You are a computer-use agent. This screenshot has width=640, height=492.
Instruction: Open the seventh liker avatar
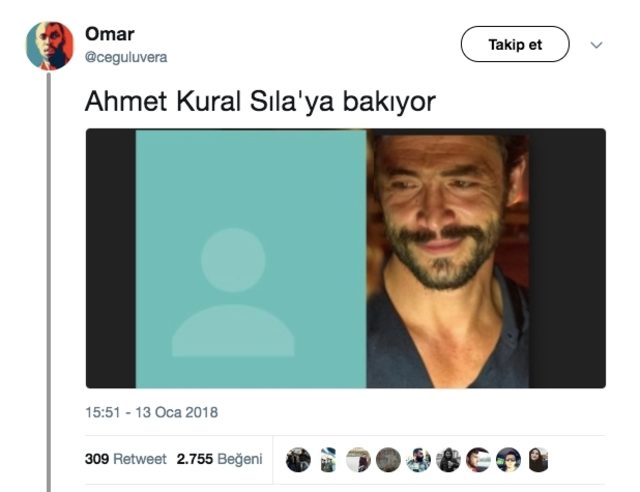pyautogui.click(x=478, y=460)
